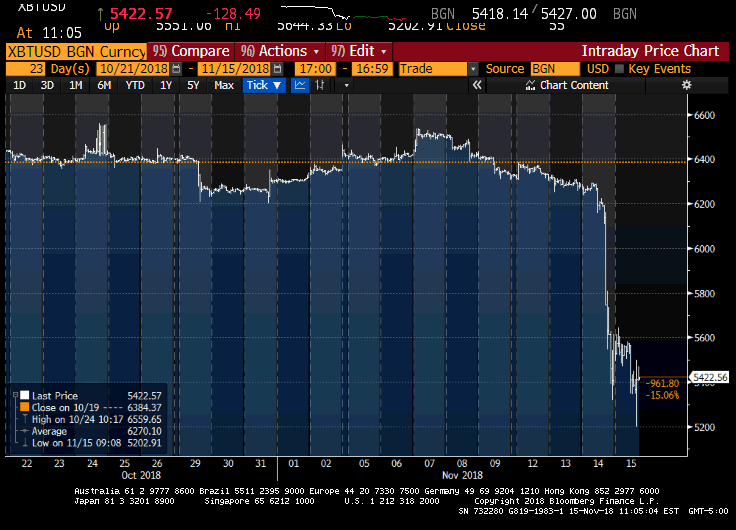Screen dimensions: 736x530
Task: Select the 3D range tab
Action: click(x=47, y=85)
